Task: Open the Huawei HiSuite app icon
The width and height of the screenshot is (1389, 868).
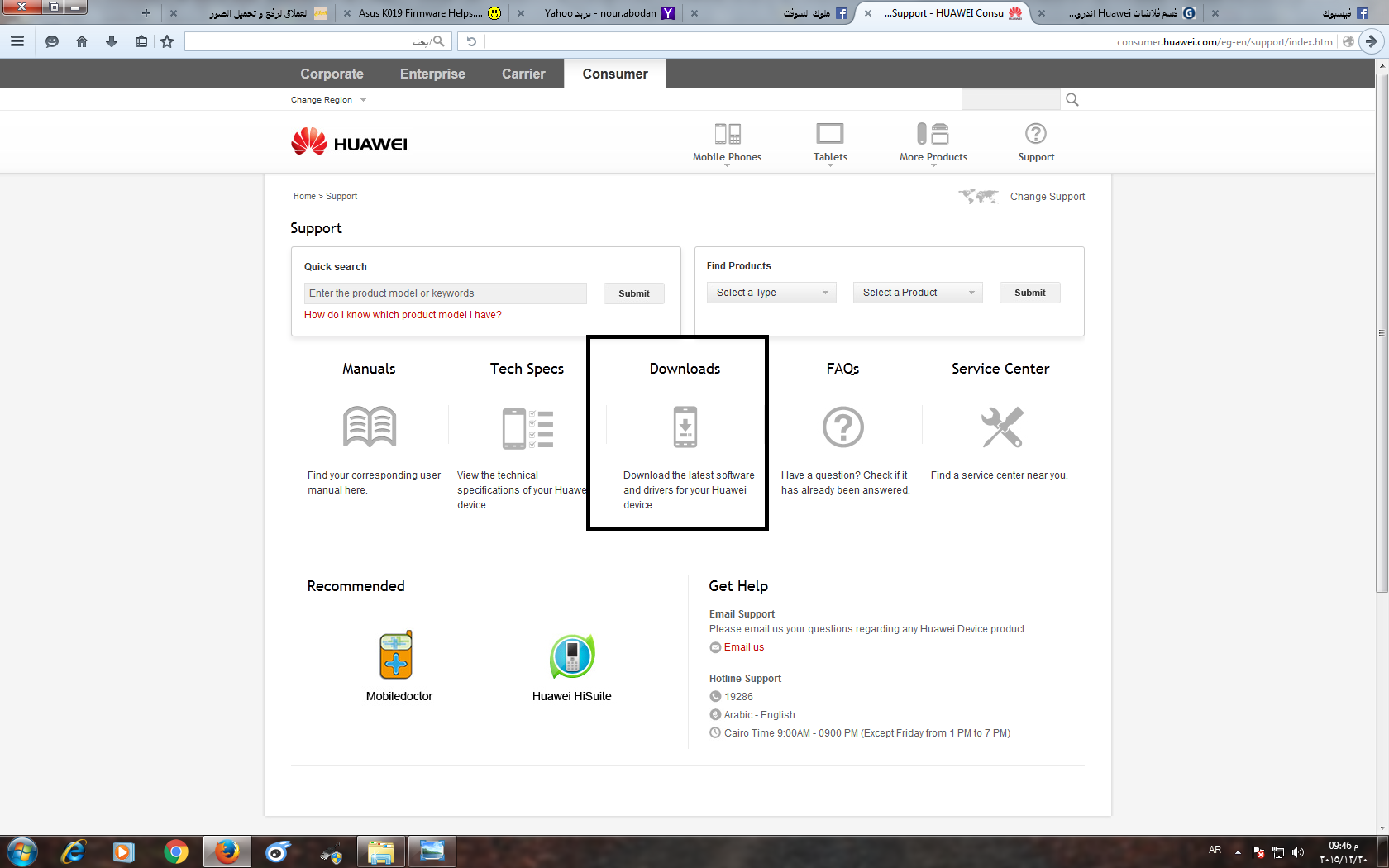Action: point(572,656)
